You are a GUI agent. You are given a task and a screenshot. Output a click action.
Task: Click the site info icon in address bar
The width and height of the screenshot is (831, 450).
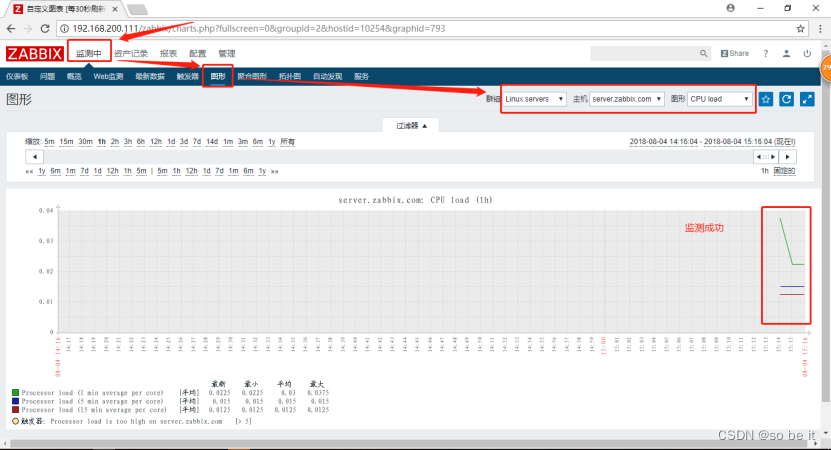point(64,29)
